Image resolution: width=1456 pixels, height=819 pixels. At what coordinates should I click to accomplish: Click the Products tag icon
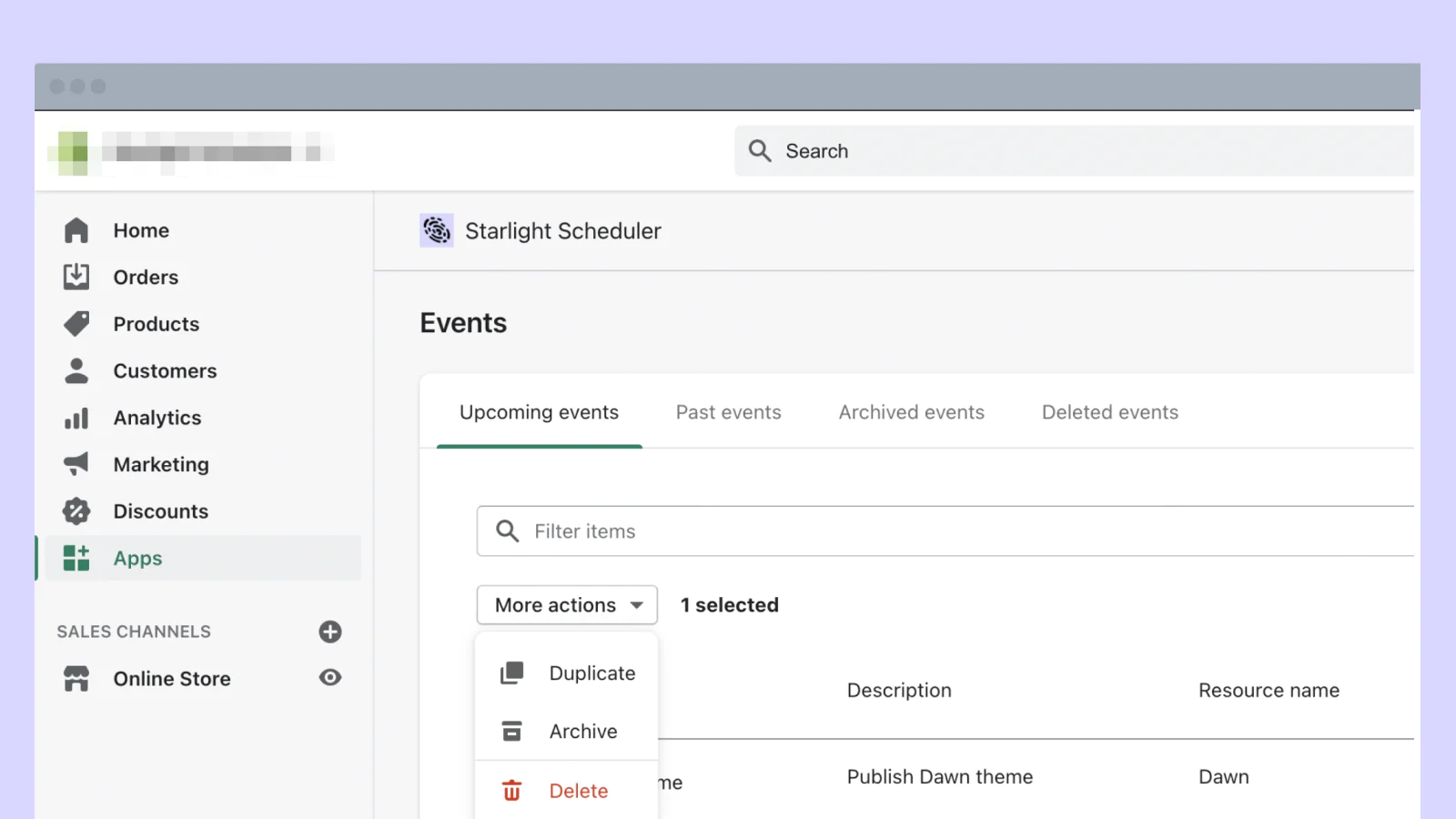coord(76,324)
